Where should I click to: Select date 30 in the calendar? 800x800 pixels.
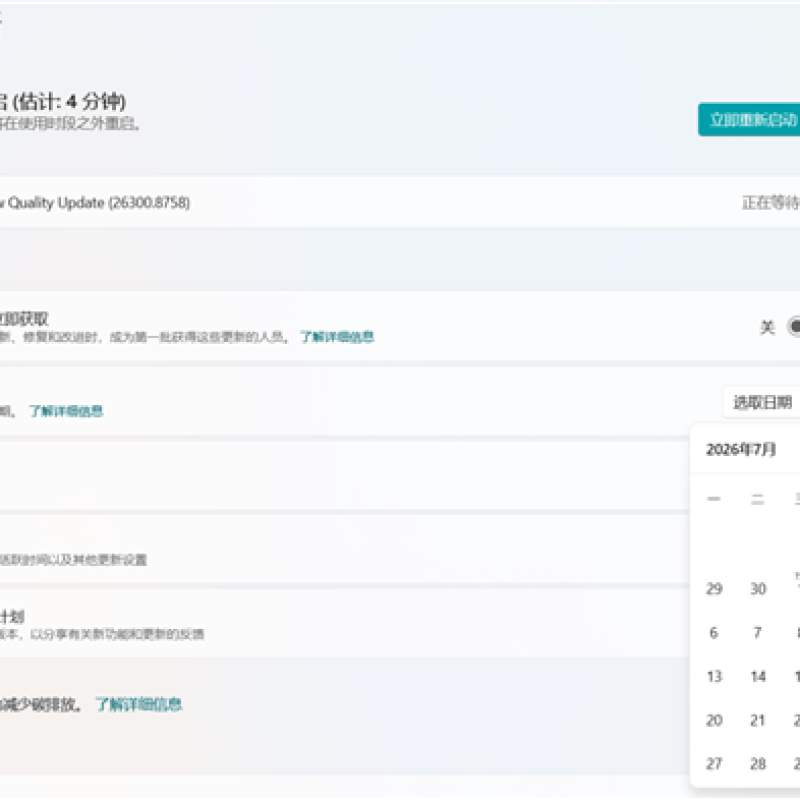(x=758, y=589)
